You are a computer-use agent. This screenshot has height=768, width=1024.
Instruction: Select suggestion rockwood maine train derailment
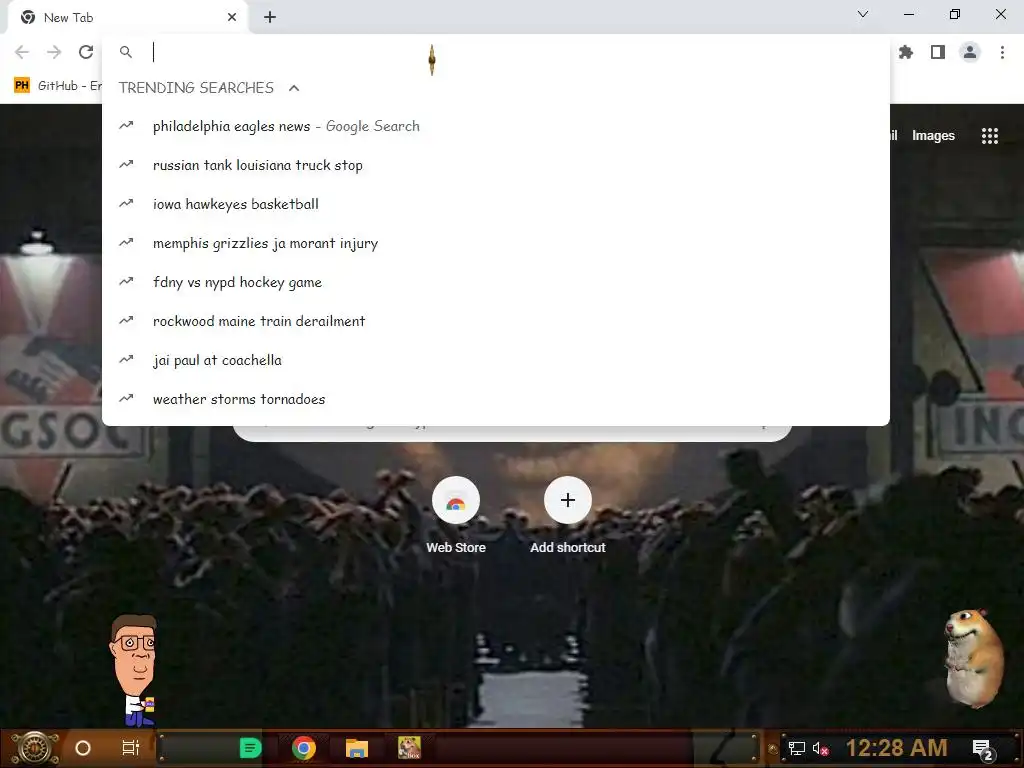[x=496, y=321]
